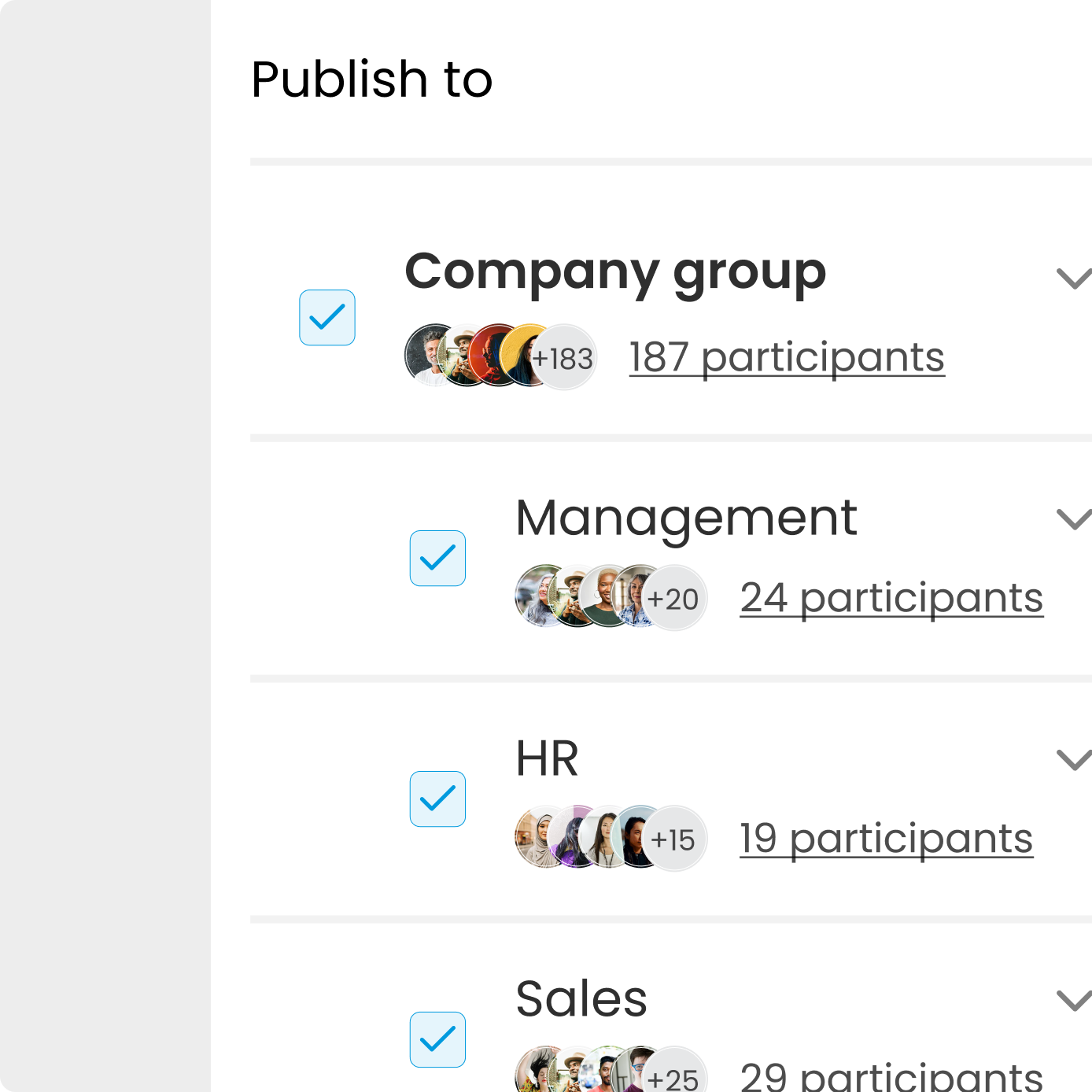Open the 29 participants link
This screenshot has height=1092, width=1092.
tap(891, 1076)
